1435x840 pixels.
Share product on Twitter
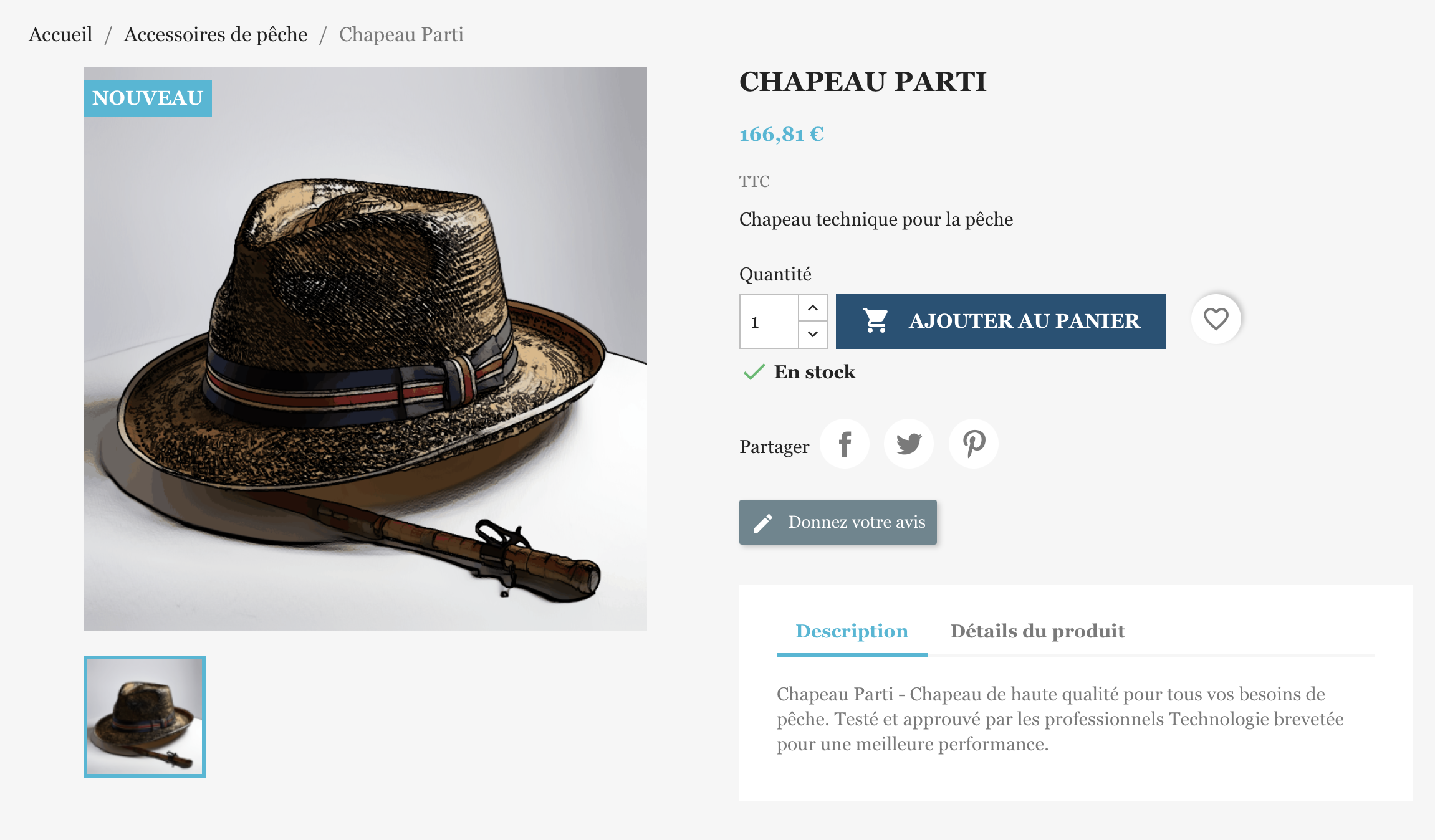909,444
